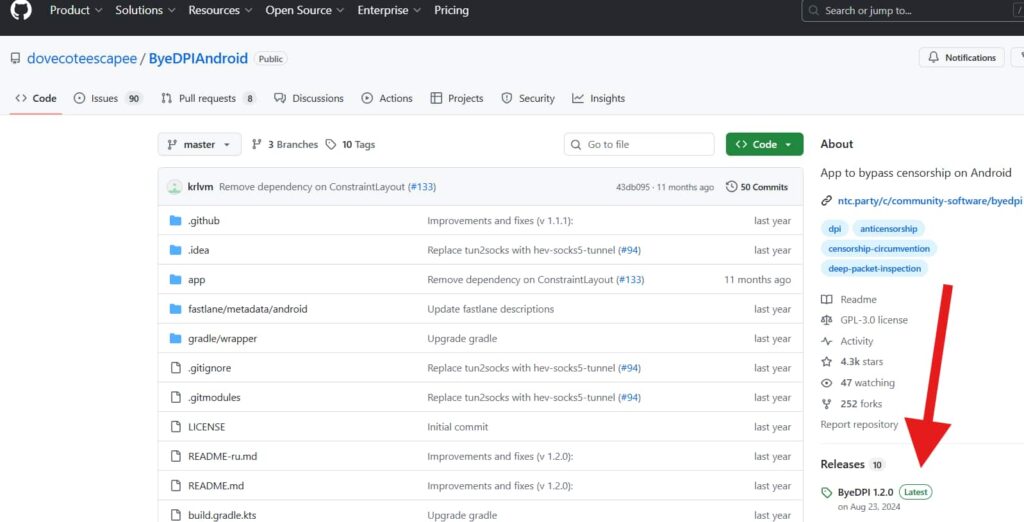
Task: Open the green Code dropdown button
Action: [764, 144]
